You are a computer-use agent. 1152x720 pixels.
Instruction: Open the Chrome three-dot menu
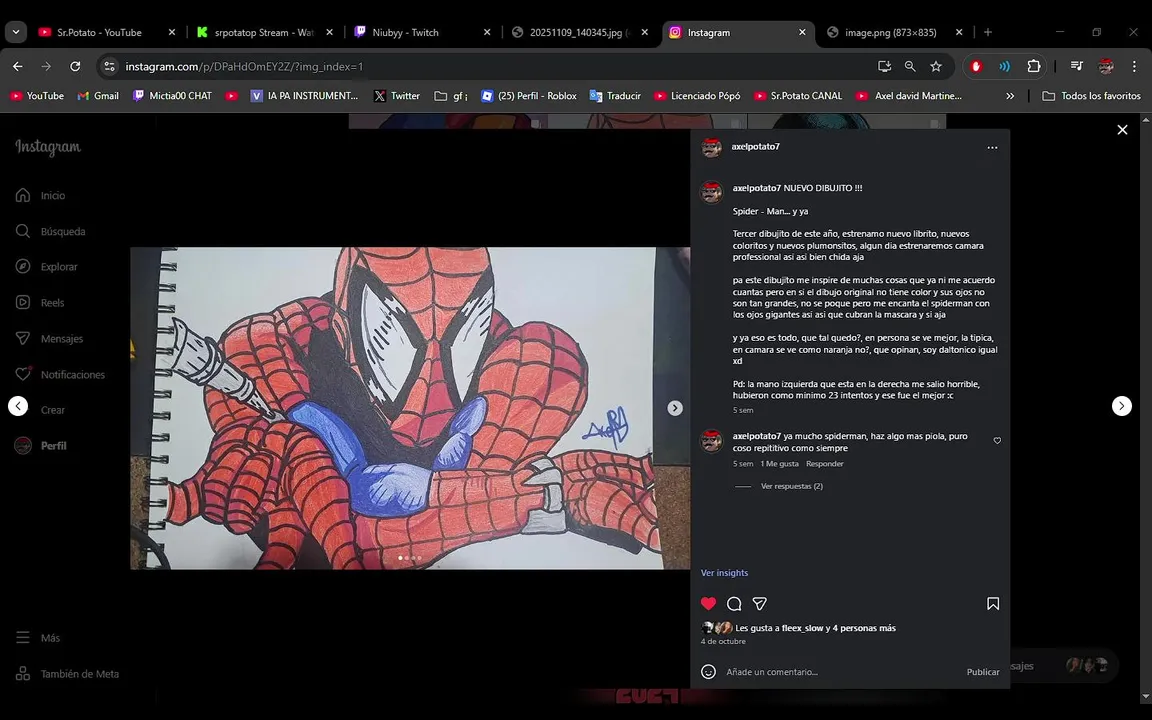[1134, 66]
